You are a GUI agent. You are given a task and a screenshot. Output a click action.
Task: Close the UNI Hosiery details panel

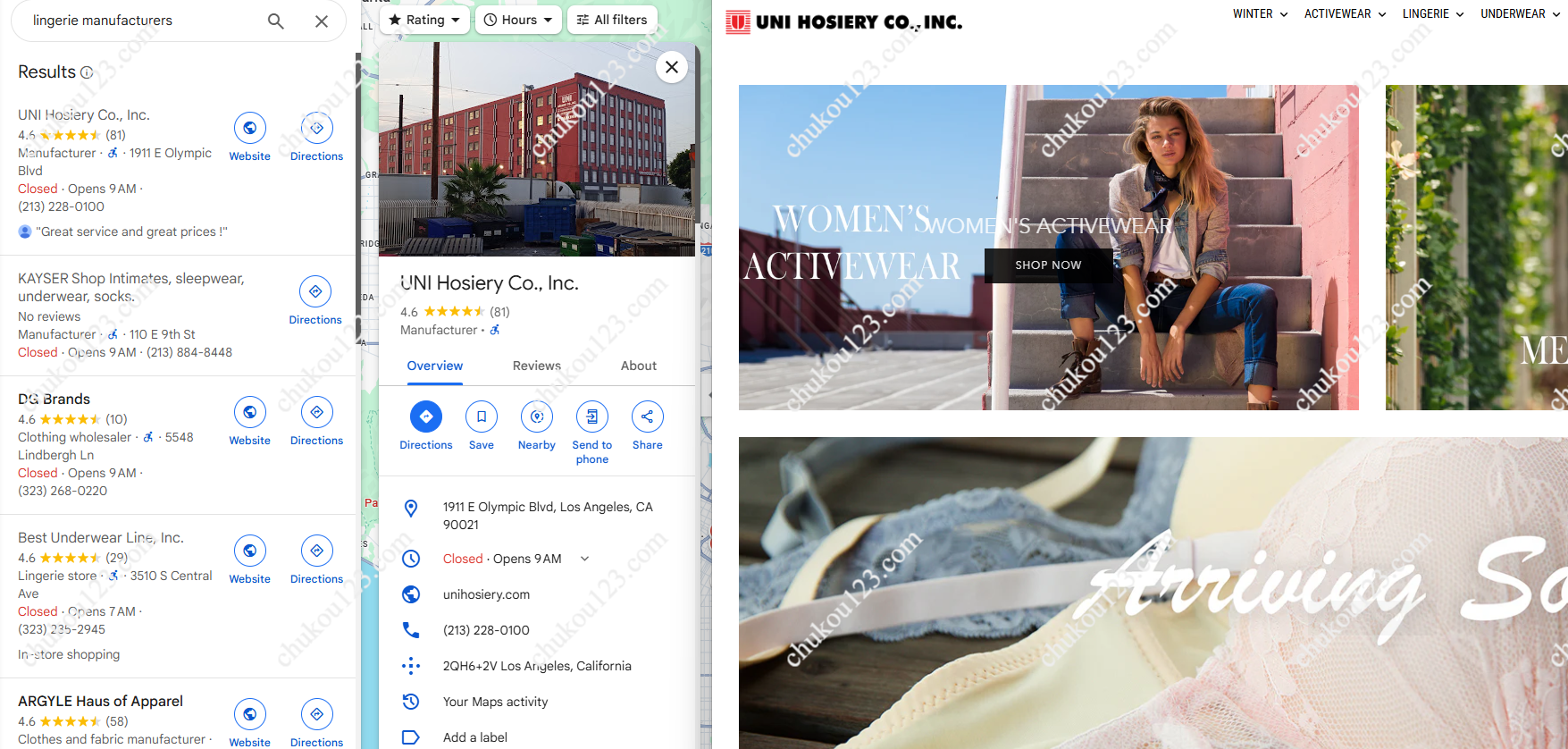pyautogui.click(x=672, y=67)
